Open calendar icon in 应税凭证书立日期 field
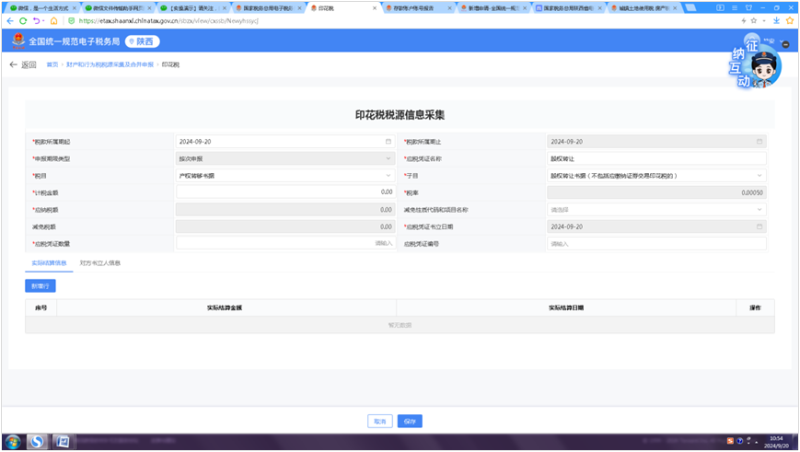The width and height of the screenshot is (800, 452). [759, 226]
